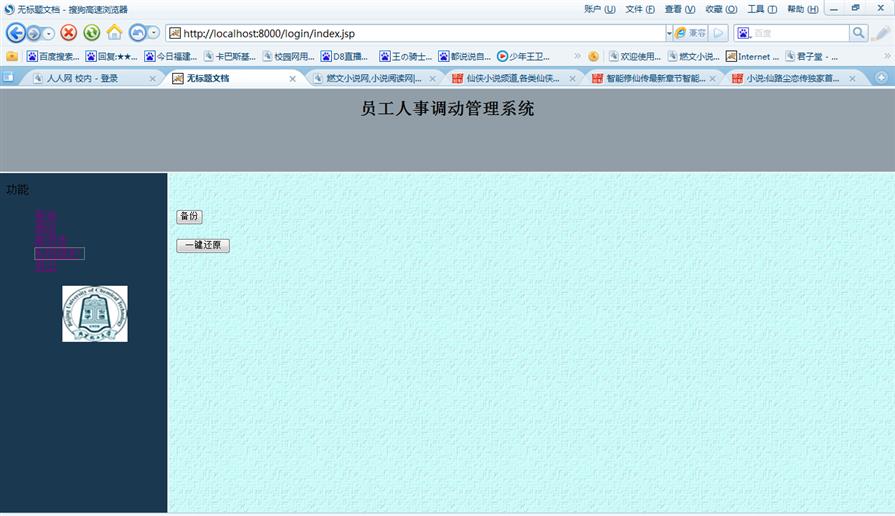Click the orange round icon on bookmarks bar
The height and width of the screenshot is (516, 895).
[x=594, y=56]
